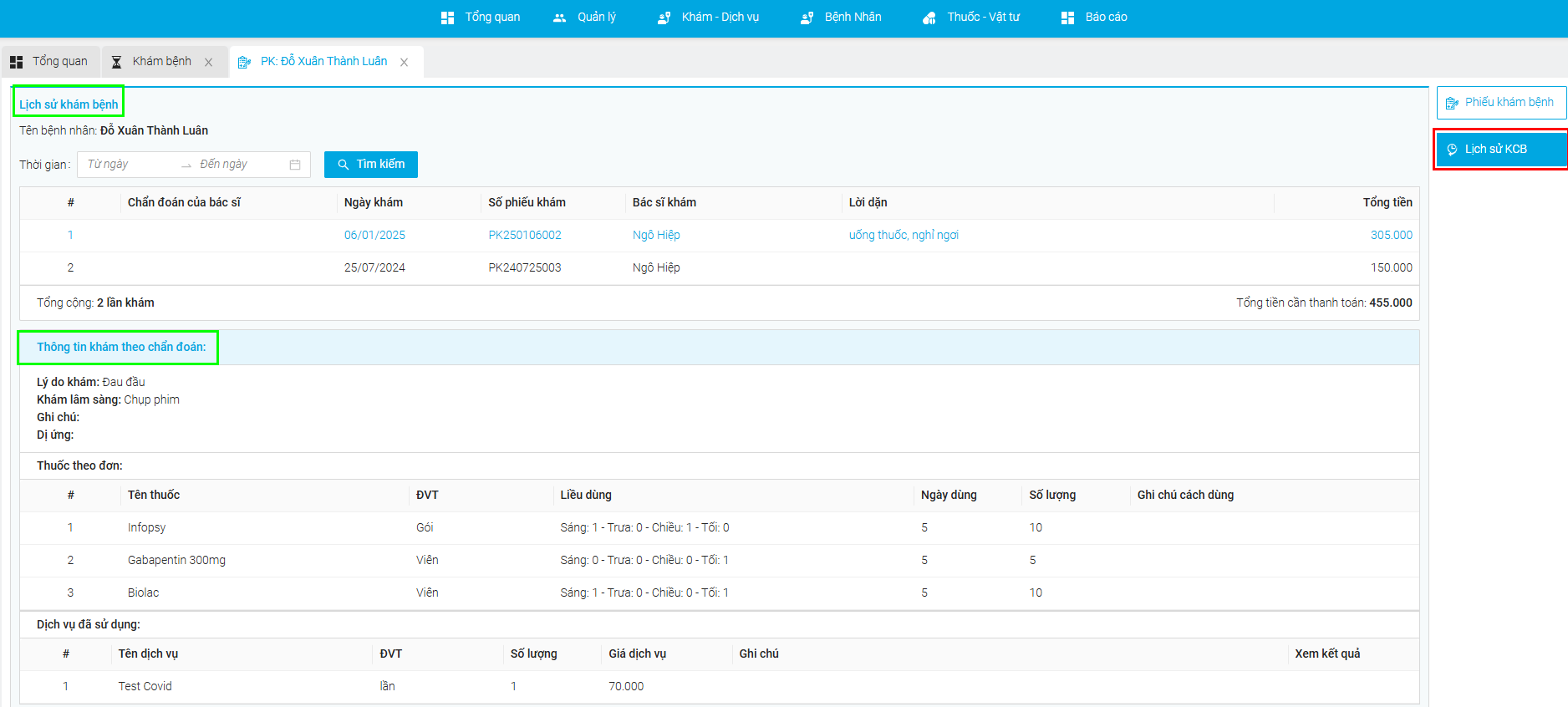Open Lịch sử KCB panel
The width and height of the screenshot is (1568, 707).
[1501, 150]
